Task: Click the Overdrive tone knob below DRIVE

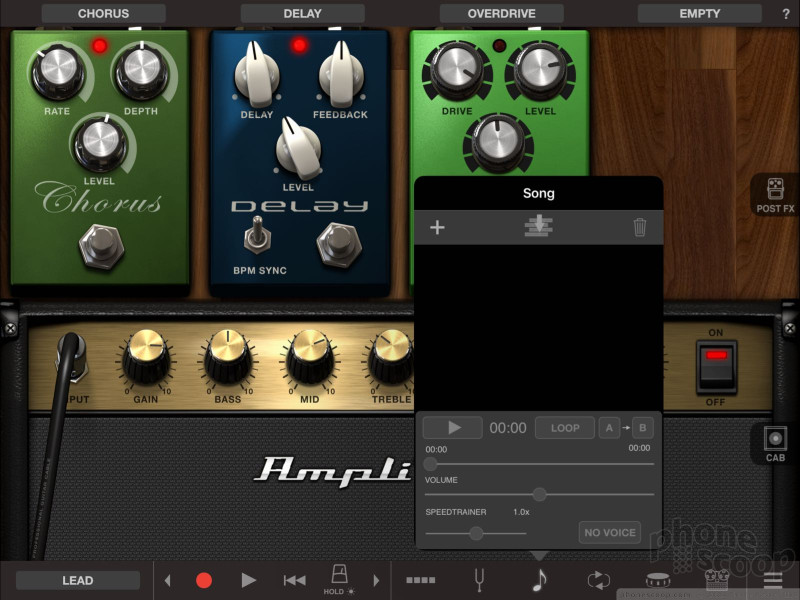Action: pos(498,142)
